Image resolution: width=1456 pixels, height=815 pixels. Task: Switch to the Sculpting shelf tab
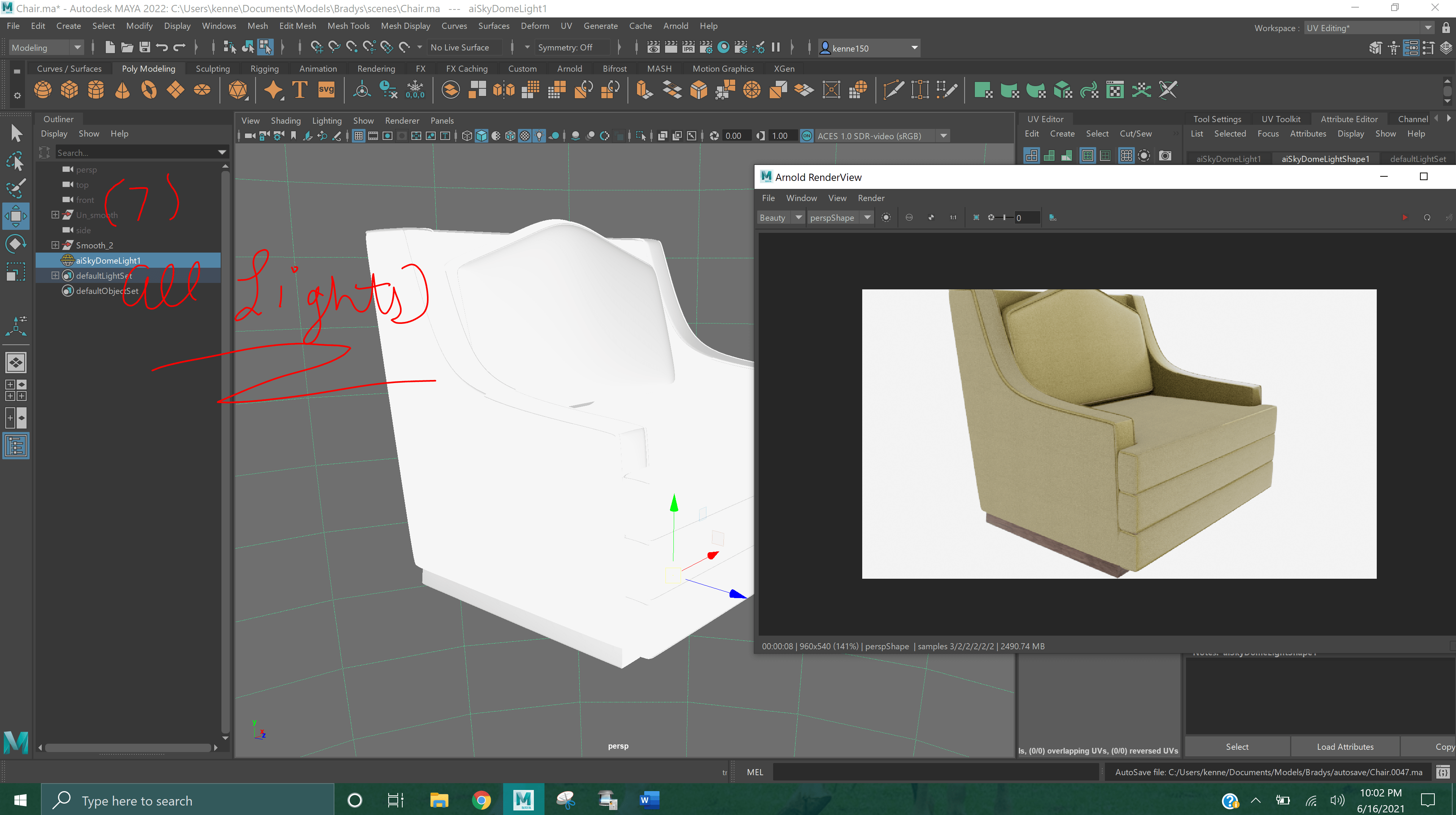(x=212, y=68)
